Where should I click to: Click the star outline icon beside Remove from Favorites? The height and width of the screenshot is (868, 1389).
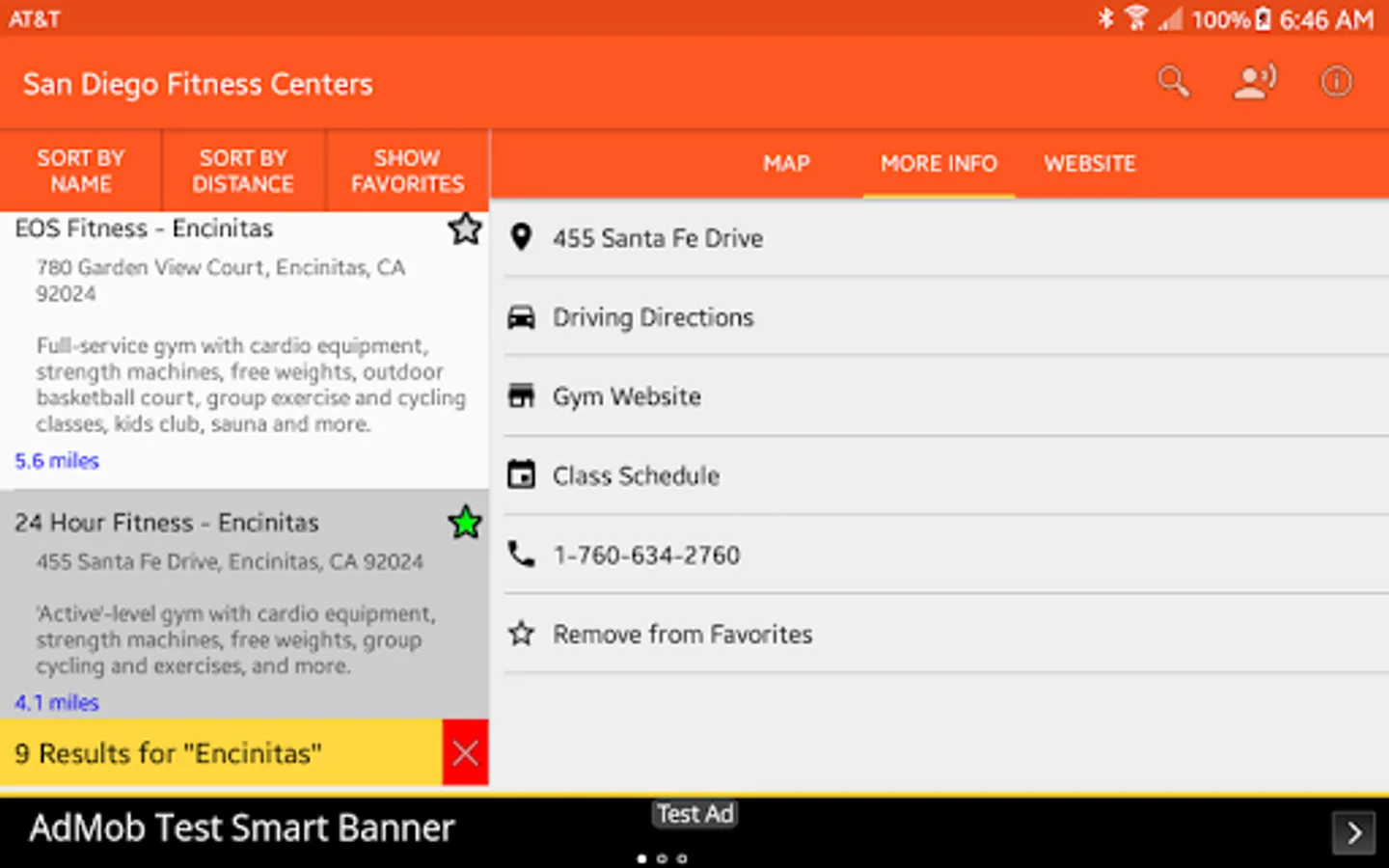click(521, 634)
